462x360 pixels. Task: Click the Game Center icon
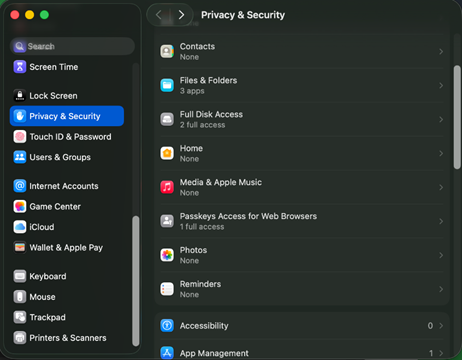(x=20, y=206)
